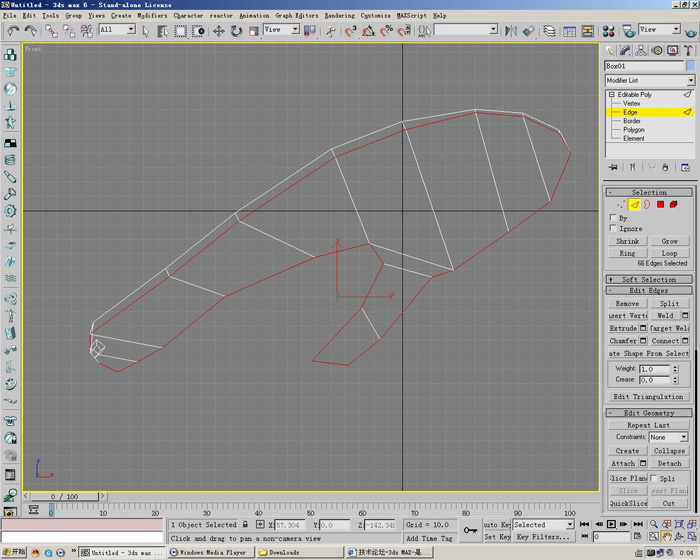Screen dimensions: 700x560
Task: Click the Loop selection button
Action: [x=669, y=253]
